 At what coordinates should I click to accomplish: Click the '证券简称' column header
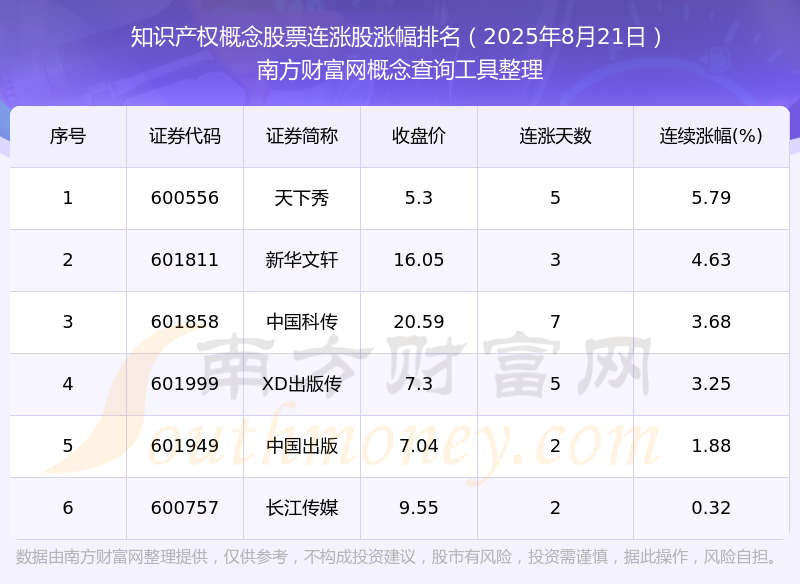(x=302, y=136)
